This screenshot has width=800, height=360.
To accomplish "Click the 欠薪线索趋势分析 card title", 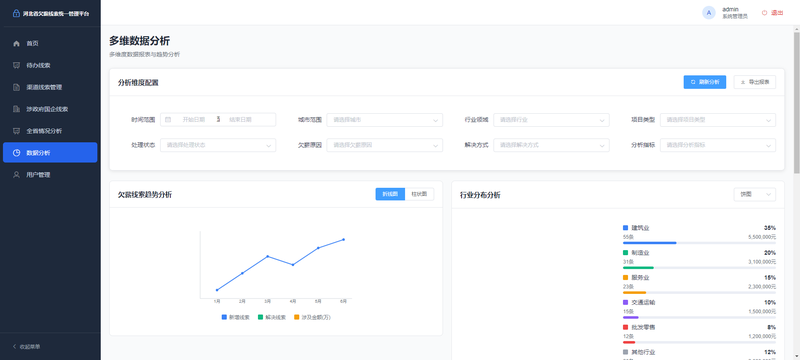I will [145, 195].
